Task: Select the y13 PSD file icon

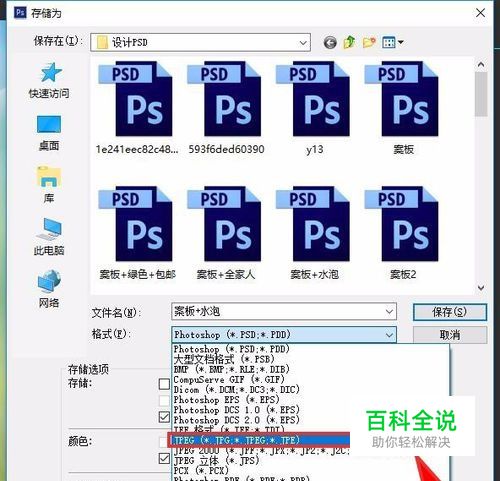Action: (313, 99)
